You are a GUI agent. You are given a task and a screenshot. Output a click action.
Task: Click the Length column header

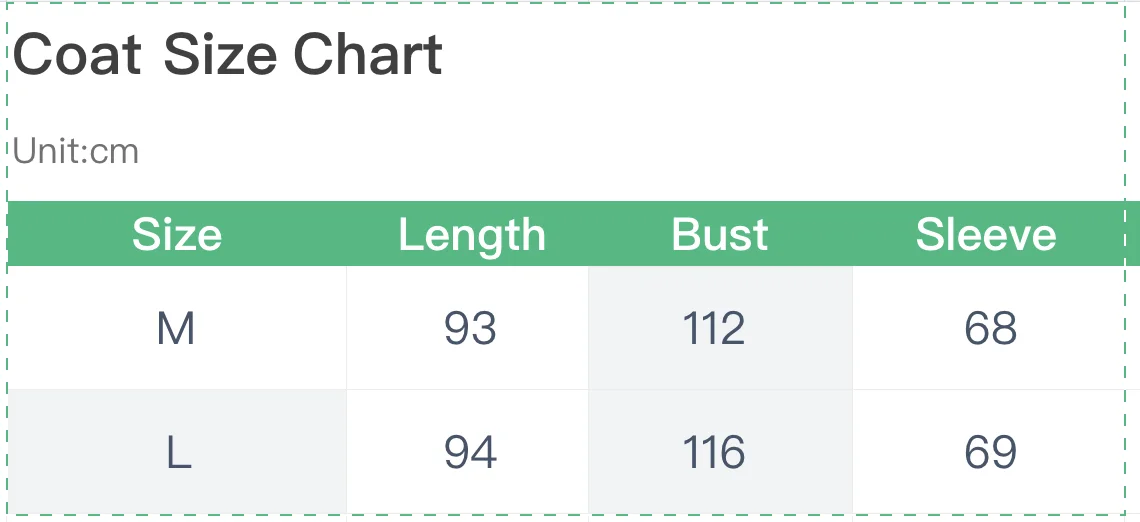point(471,234)
